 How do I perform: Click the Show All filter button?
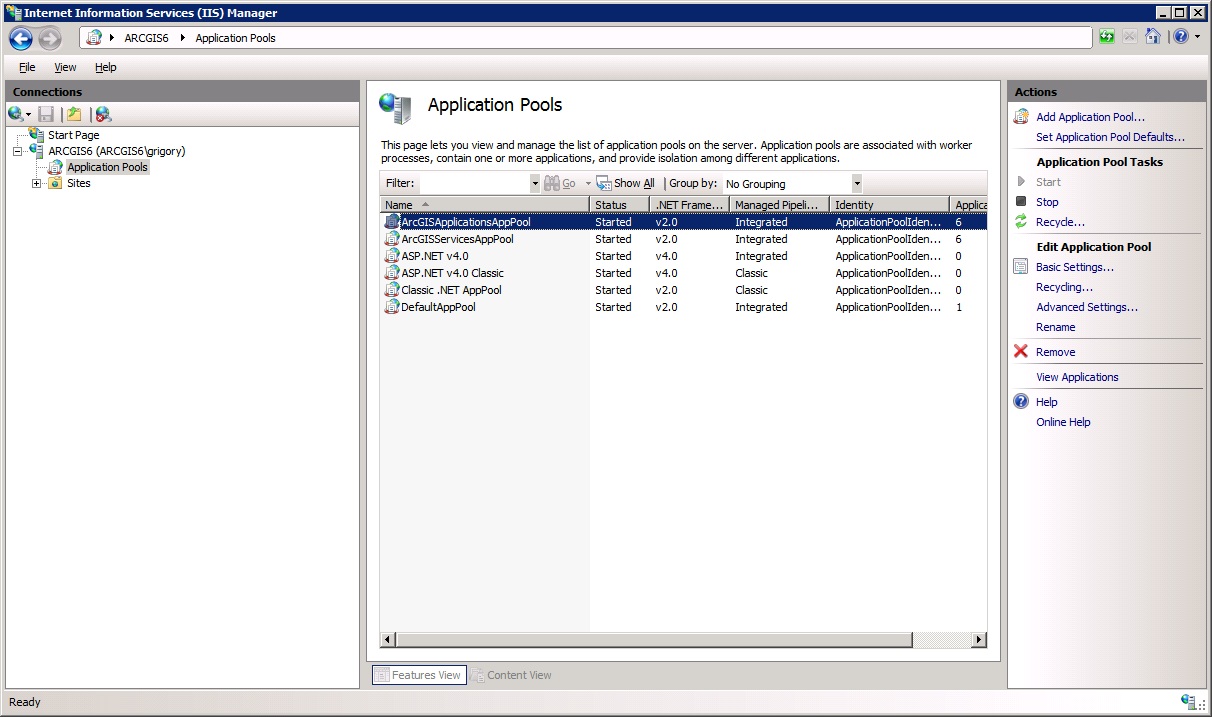click(x=626, y=184)
